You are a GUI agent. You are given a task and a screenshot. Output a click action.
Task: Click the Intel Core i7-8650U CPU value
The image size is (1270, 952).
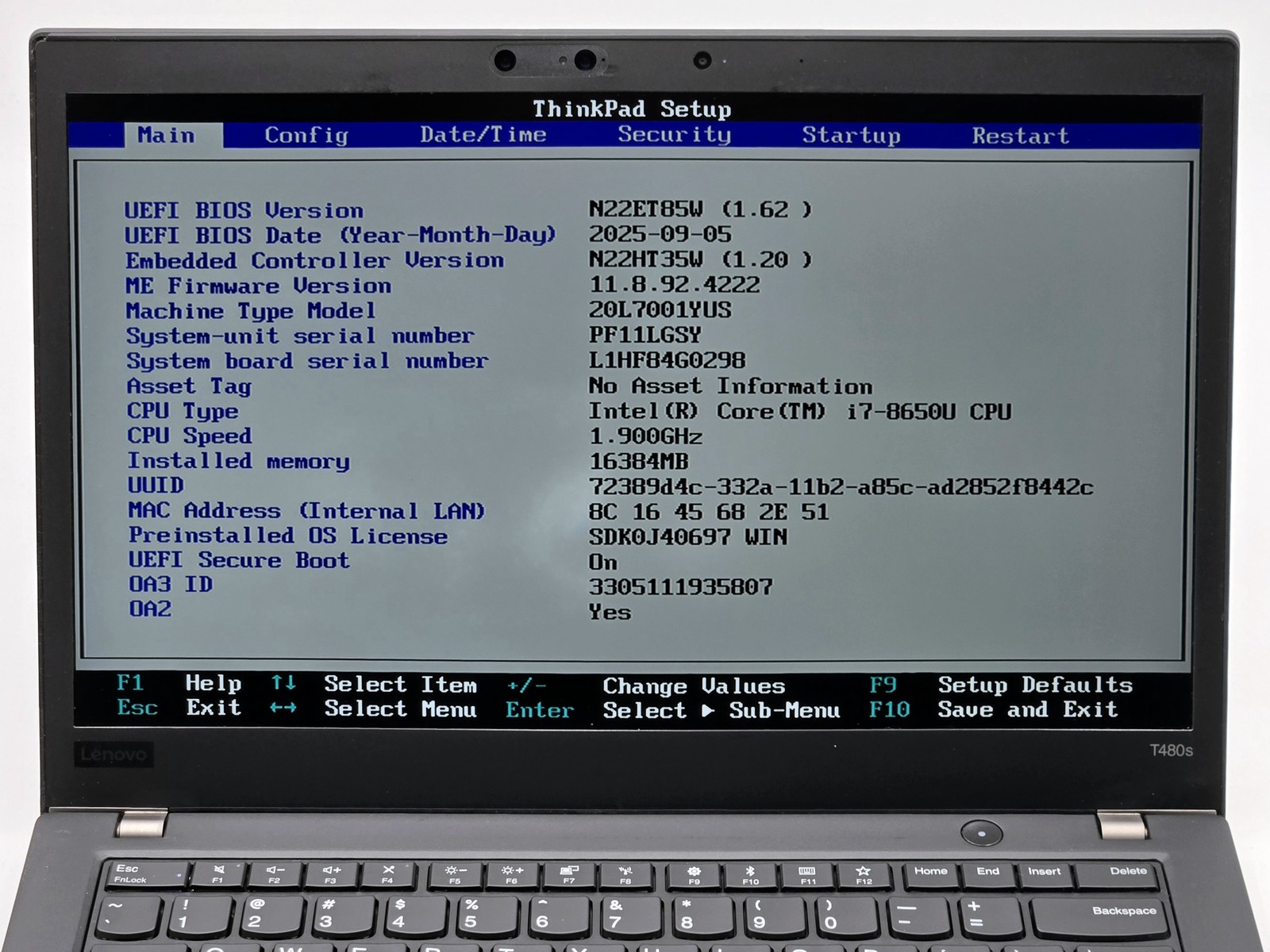(x=800, y=411)
